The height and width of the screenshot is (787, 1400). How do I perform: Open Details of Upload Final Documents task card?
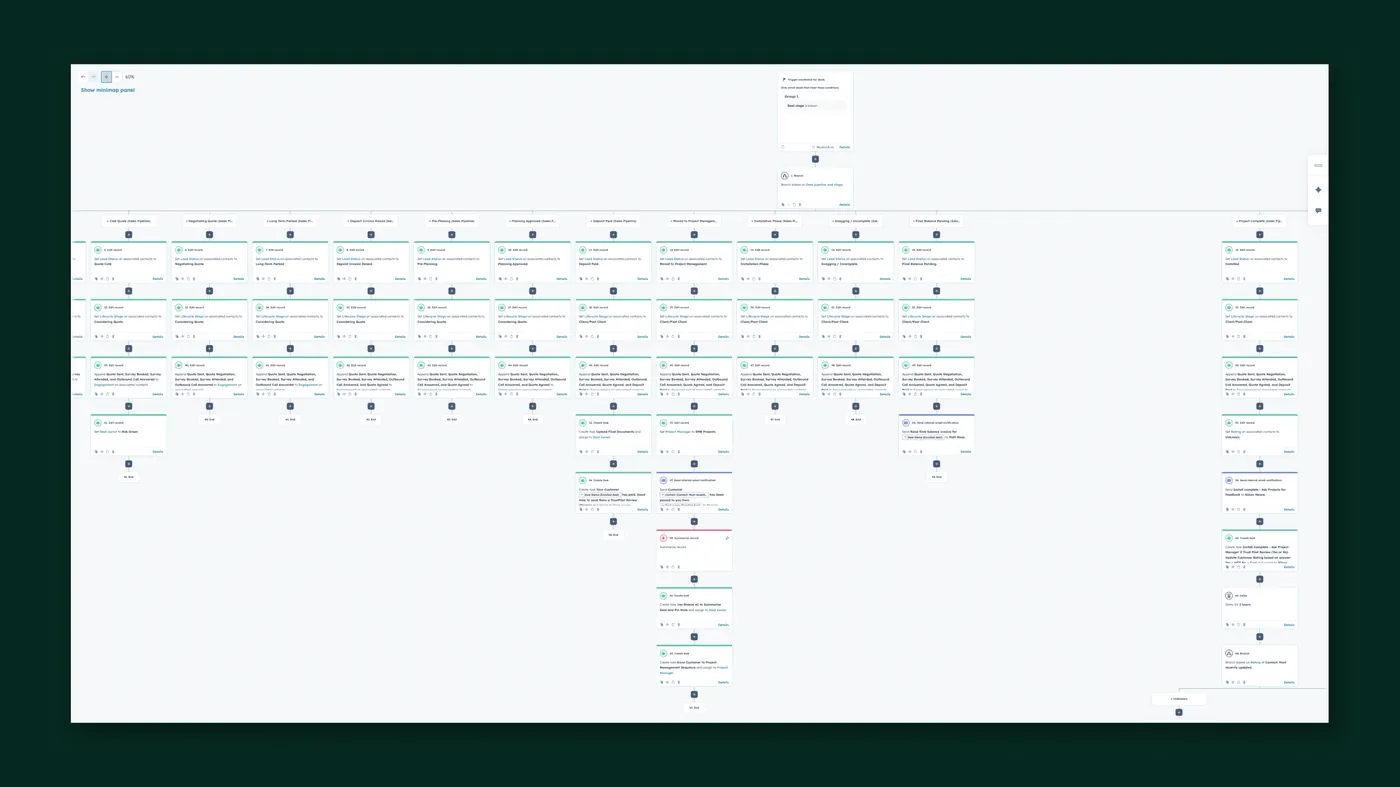[x=642, y=451]
